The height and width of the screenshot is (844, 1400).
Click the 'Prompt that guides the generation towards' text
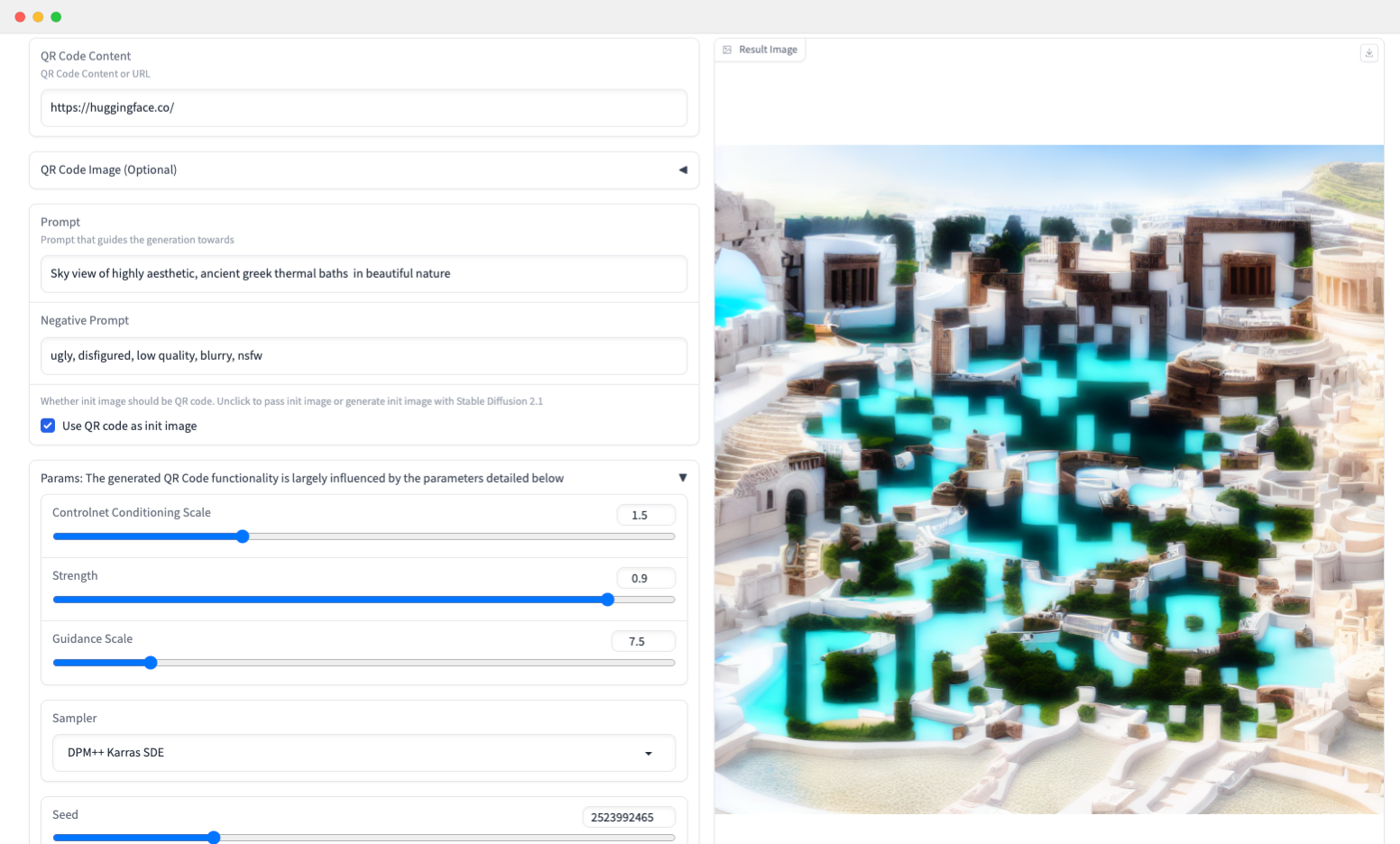pyautogui.click(x=137, y=240)
